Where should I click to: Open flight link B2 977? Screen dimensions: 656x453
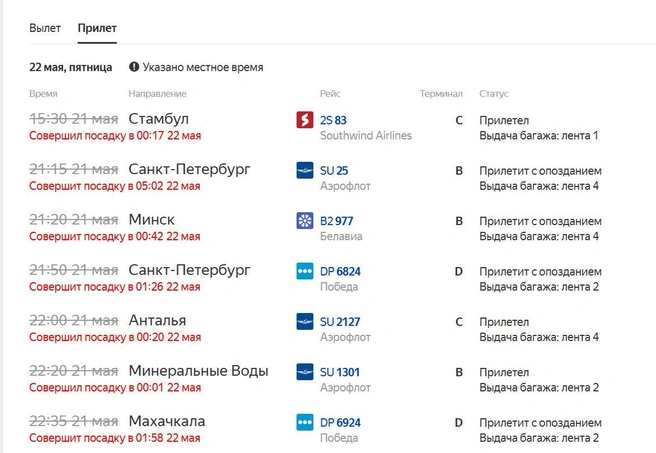pyautogui.click(x=336, y=221)
